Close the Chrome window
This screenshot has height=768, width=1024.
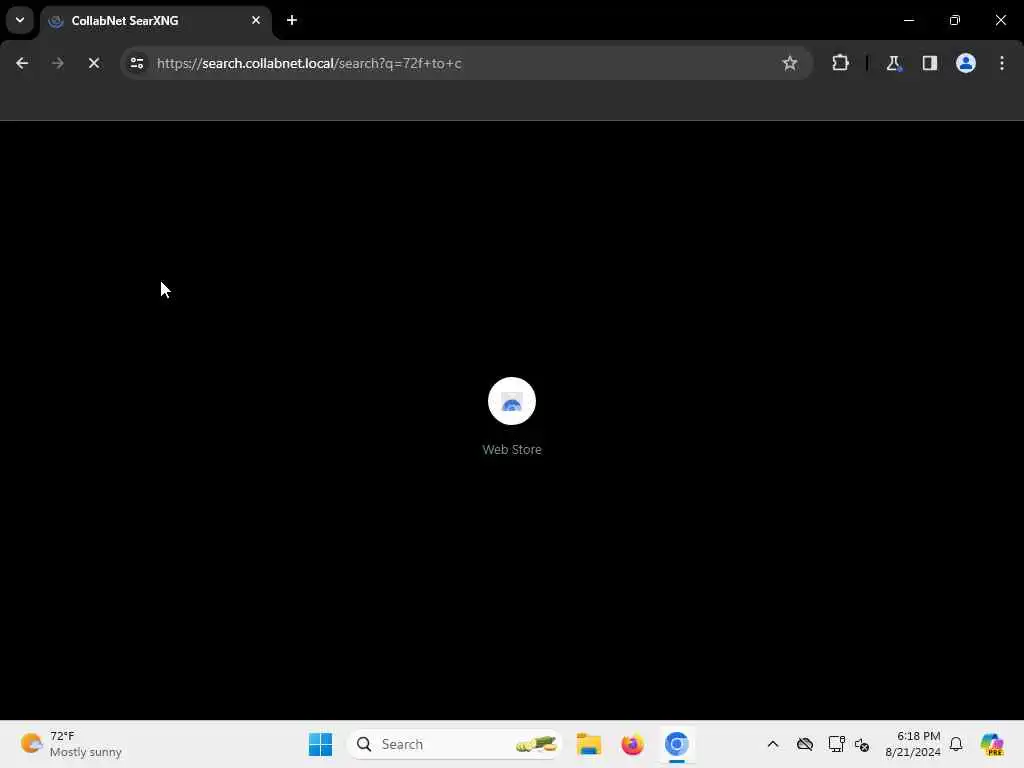click(1000, 20)
